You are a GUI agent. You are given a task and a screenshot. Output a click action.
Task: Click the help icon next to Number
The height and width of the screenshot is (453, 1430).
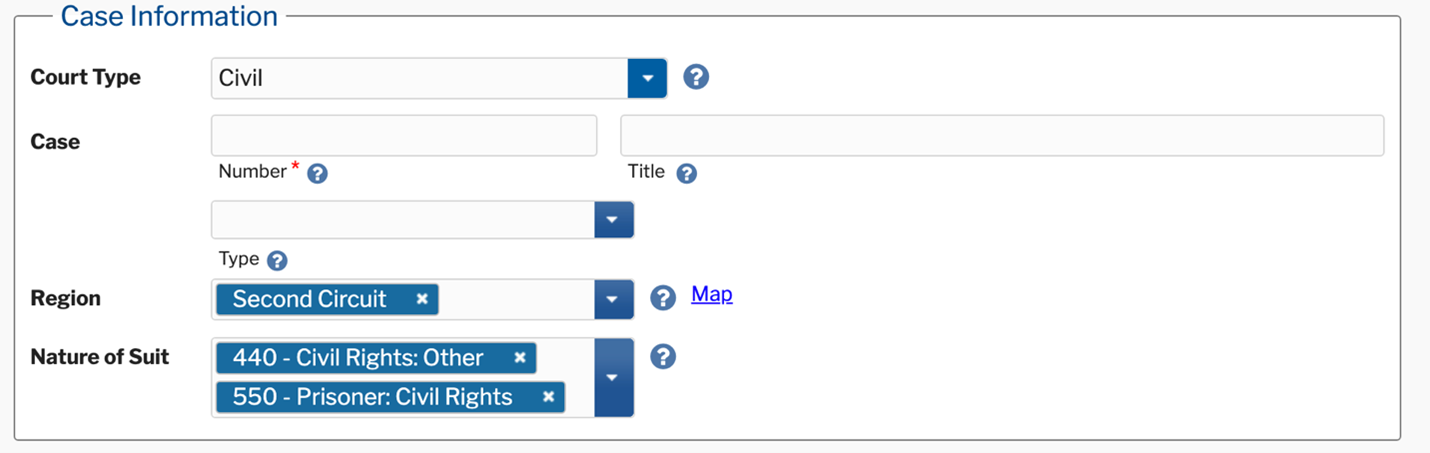pyautogui.click(x=317, y=173)
